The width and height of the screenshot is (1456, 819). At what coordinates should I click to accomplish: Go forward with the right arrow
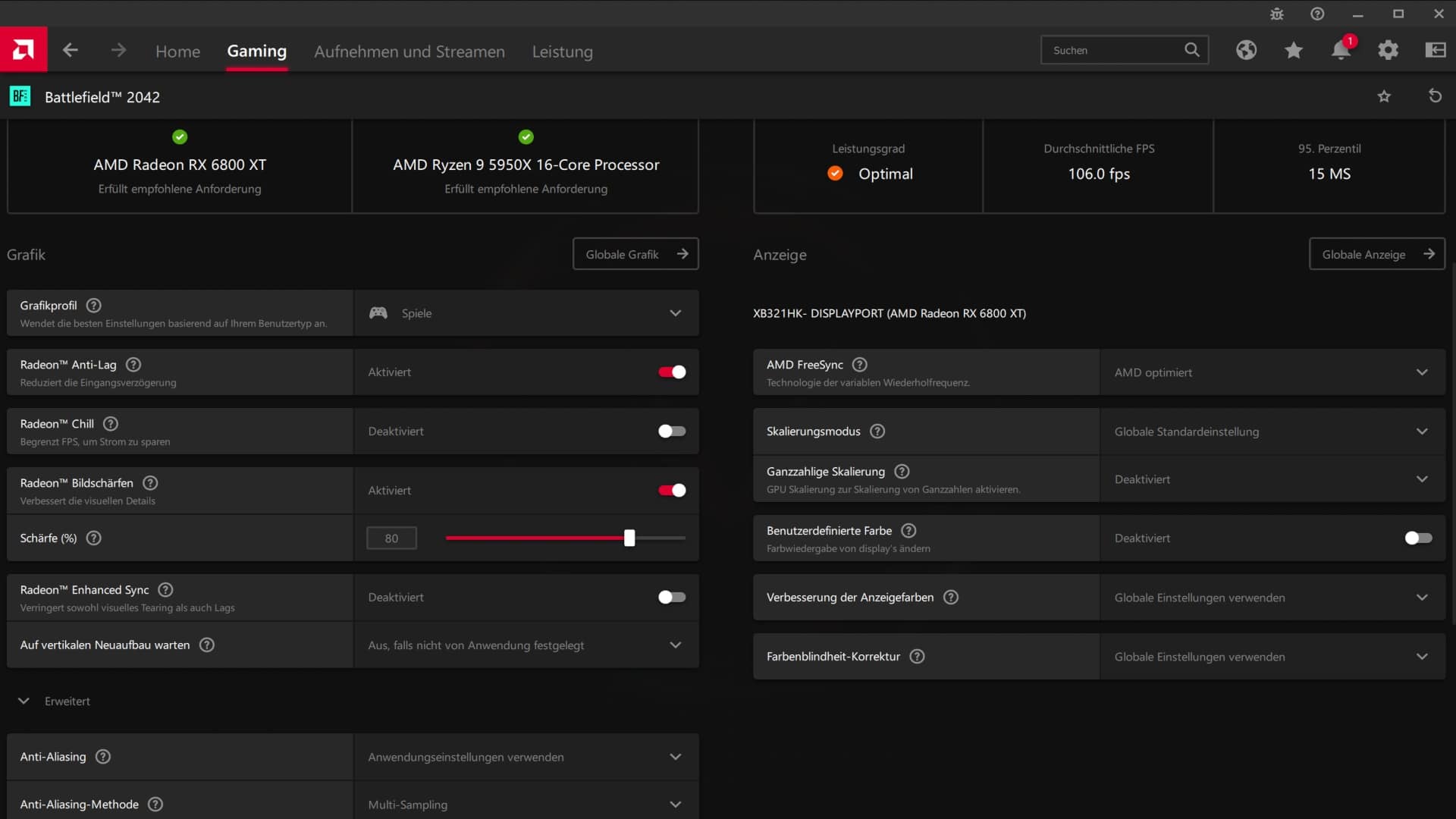tap(118, 50)
